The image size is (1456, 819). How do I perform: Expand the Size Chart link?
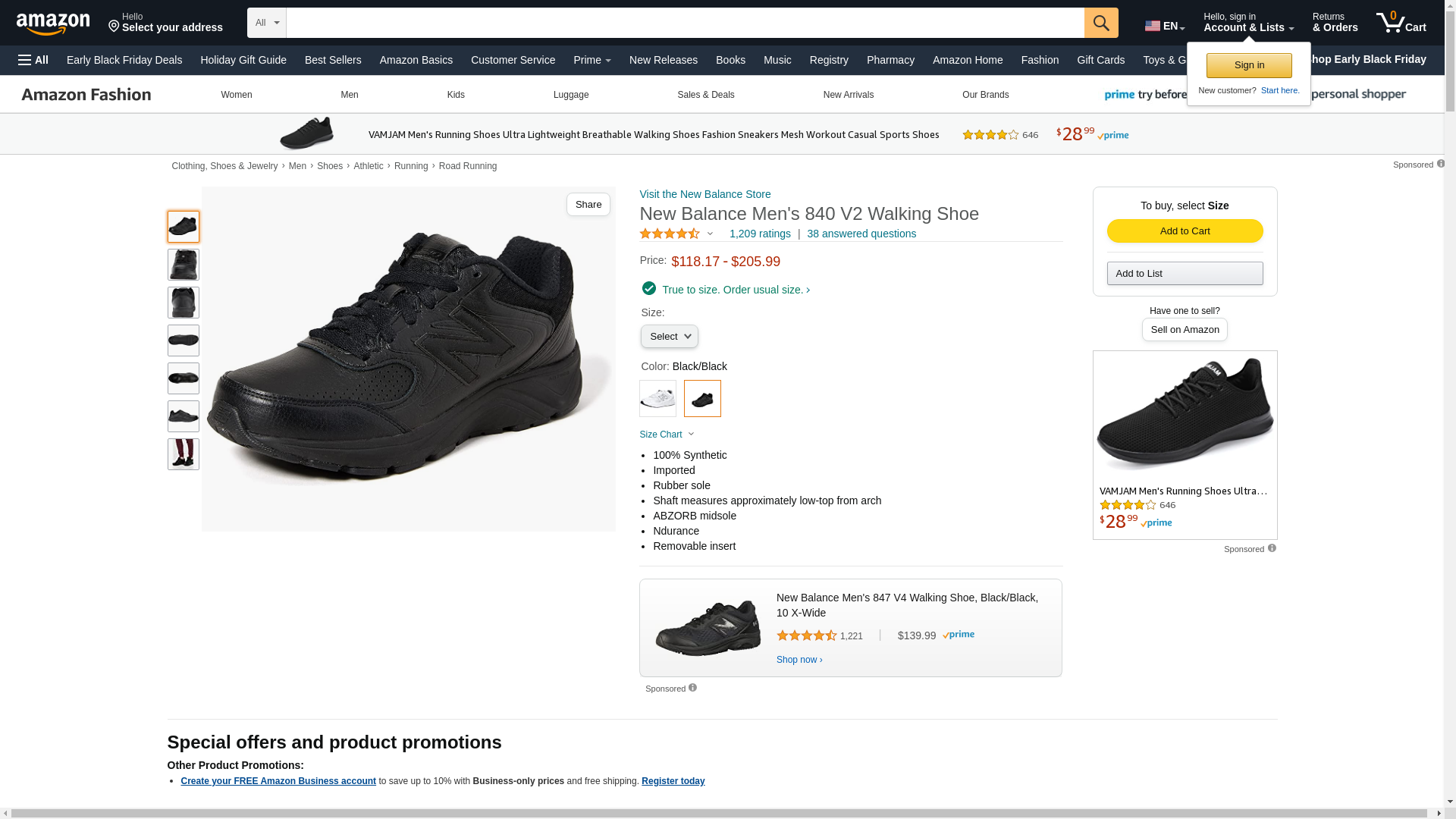[x=667, y=435]
